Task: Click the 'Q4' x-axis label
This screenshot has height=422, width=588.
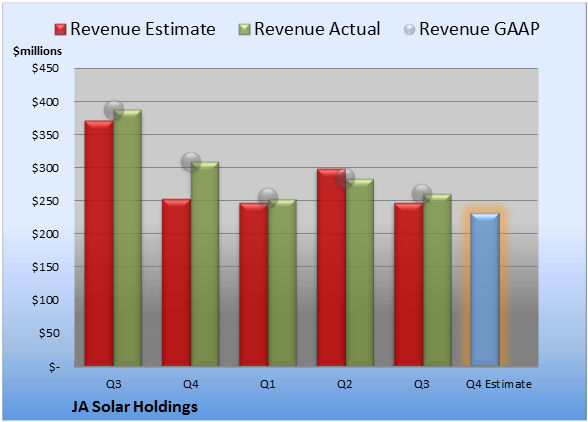Action: coord(190,384)
